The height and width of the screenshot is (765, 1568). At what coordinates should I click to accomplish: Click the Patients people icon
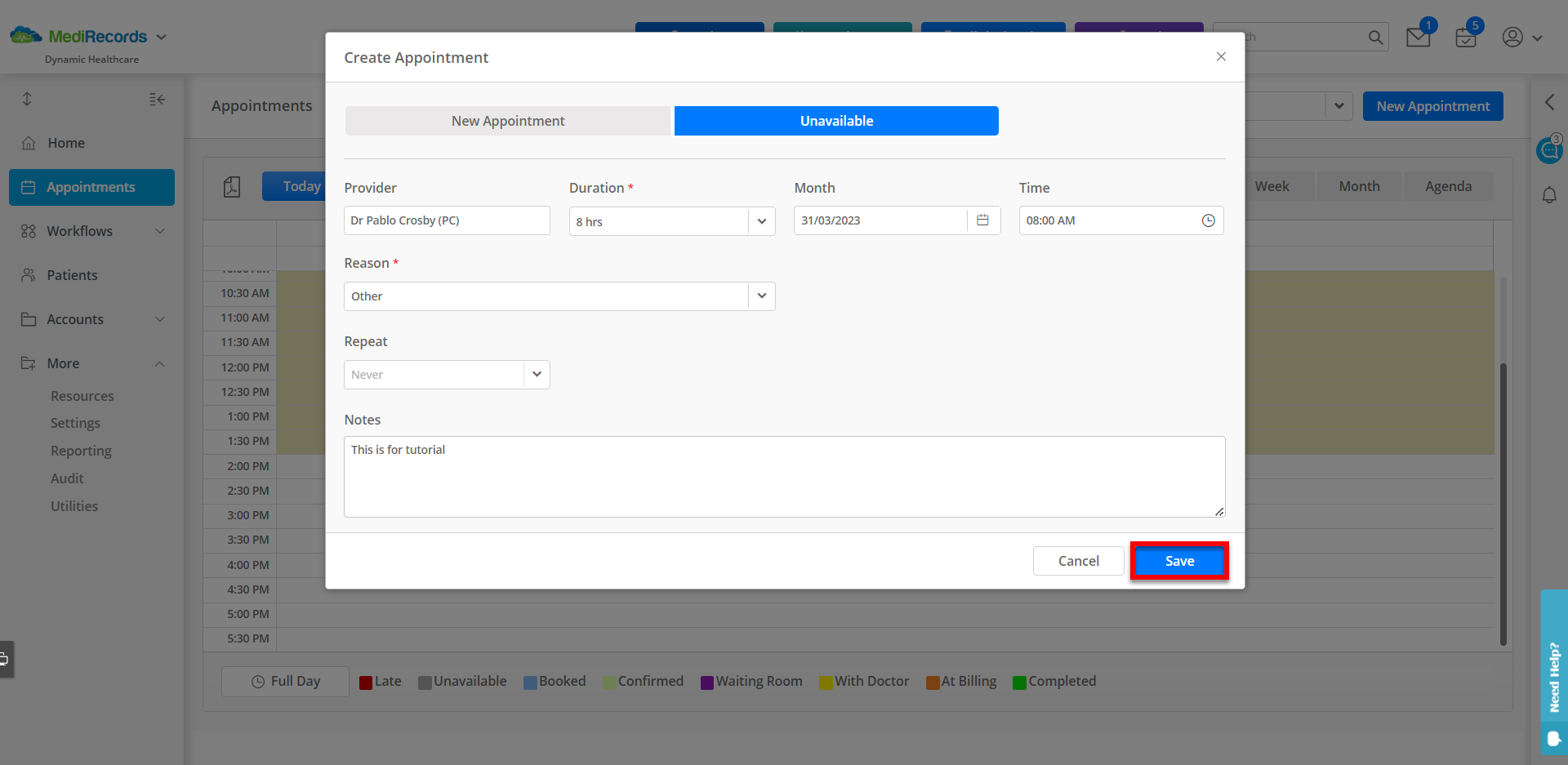(x=29, y=275)
